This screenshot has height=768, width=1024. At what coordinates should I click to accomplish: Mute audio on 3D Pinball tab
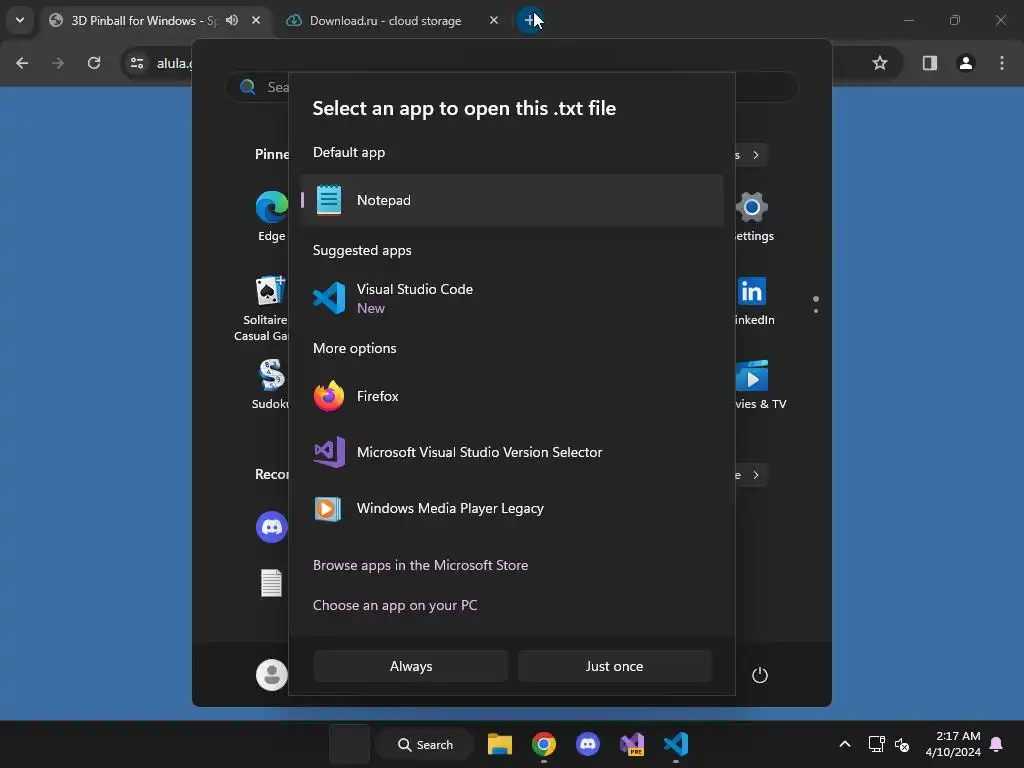[x=232, y=20]
